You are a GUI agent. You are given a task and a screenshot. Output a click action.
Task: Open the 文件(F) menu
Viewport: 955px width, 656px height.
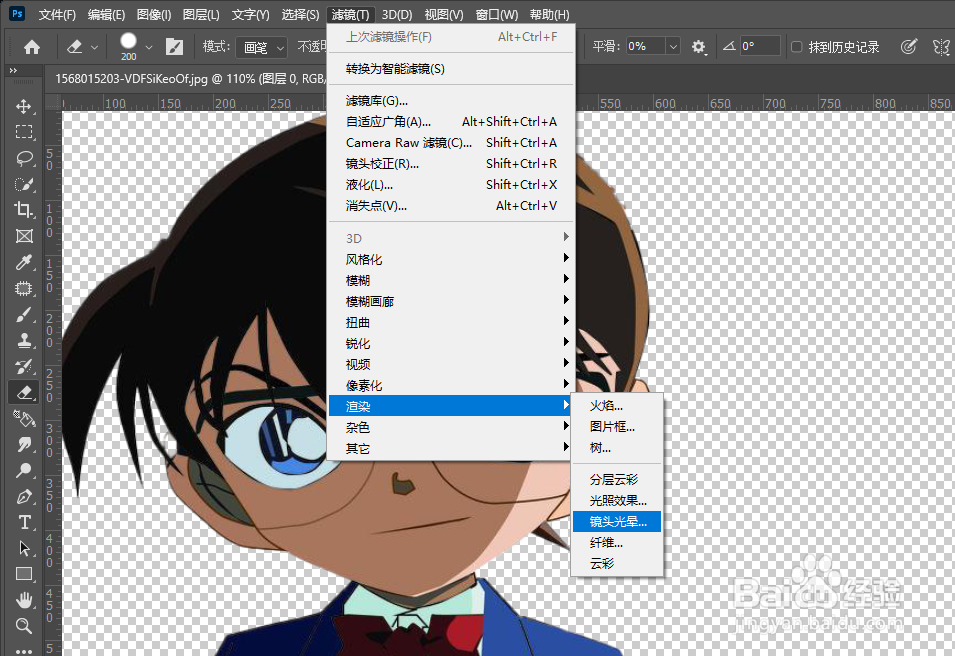coord(57,15)
